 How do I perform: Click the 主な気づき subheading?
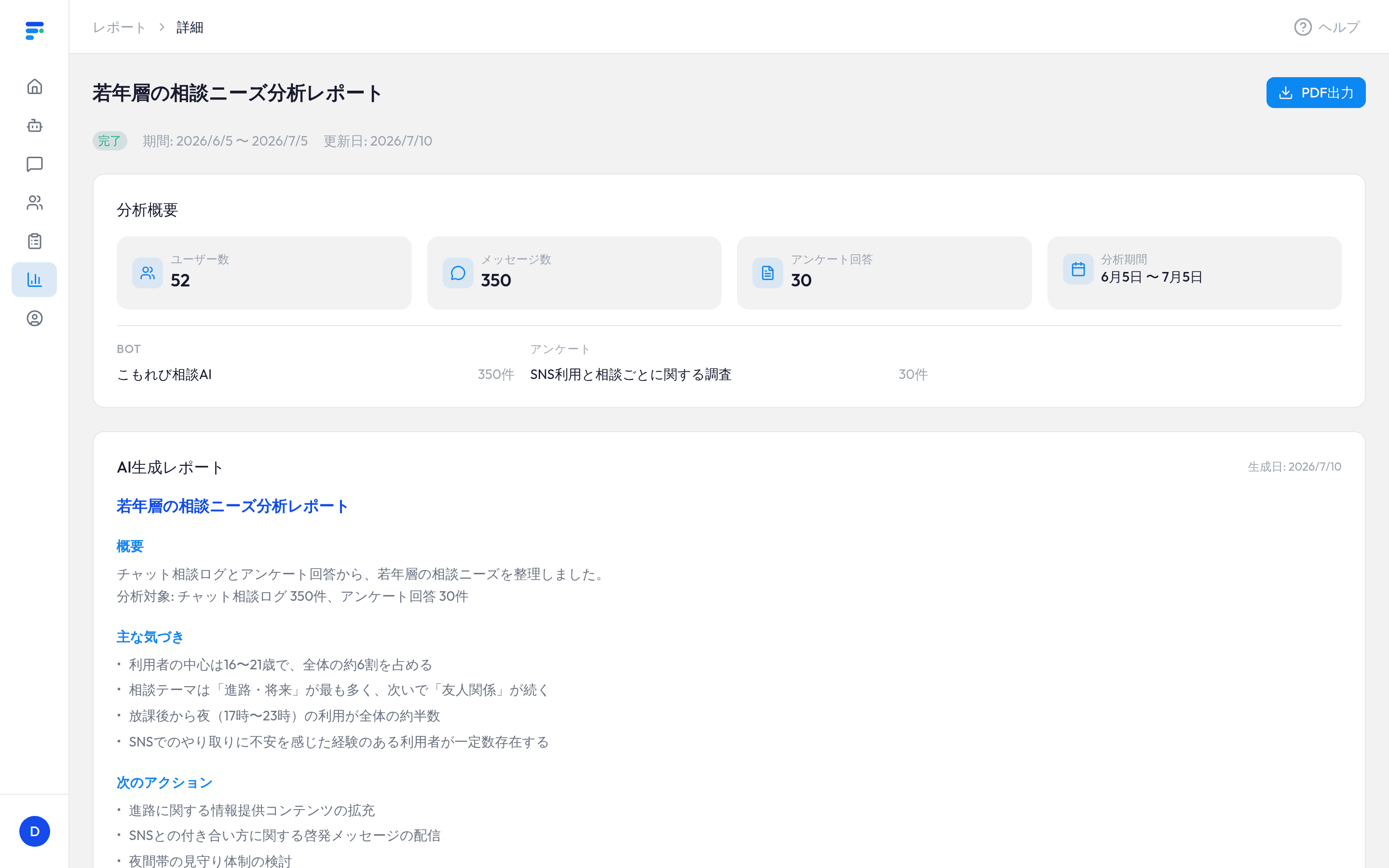(150, 637)
